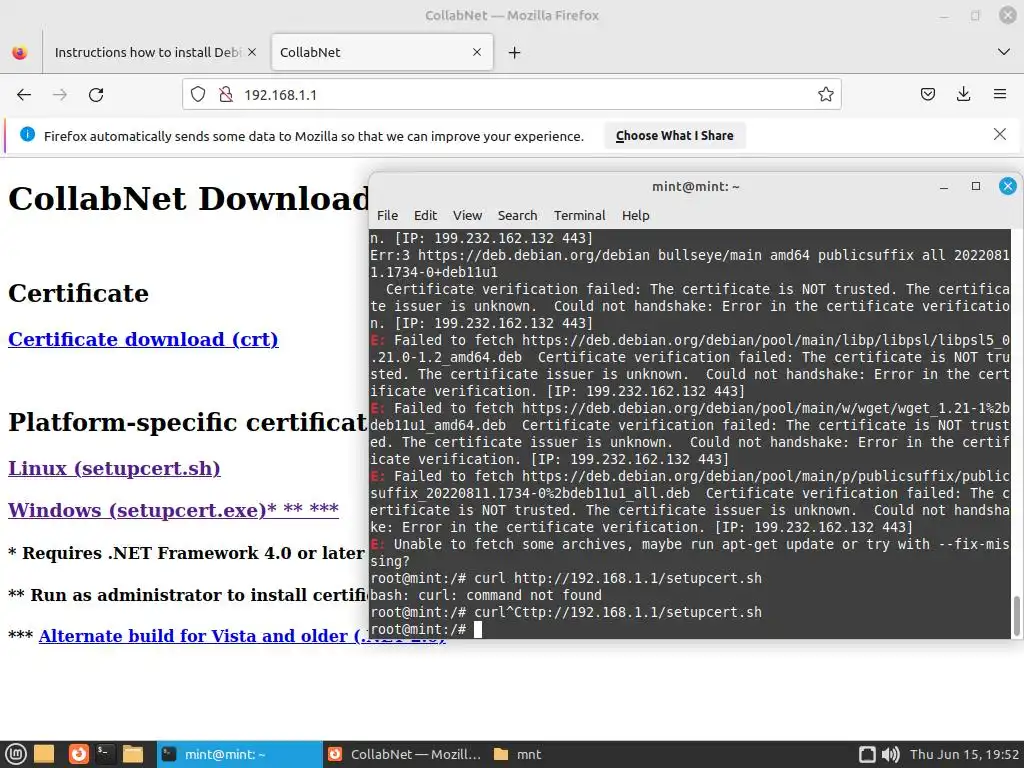This screenshot has width=1024, height=768.
Task: Click the CollabNet Download heading
Action: [189, 199]
